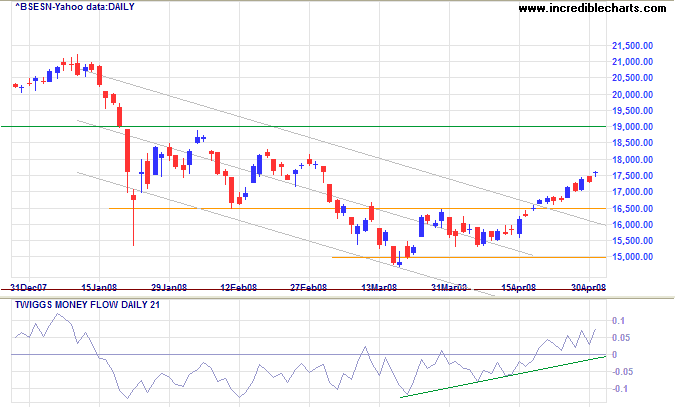Click the 30Apr08 date label
Screen dimensions: 675x410
coord(588,287)
